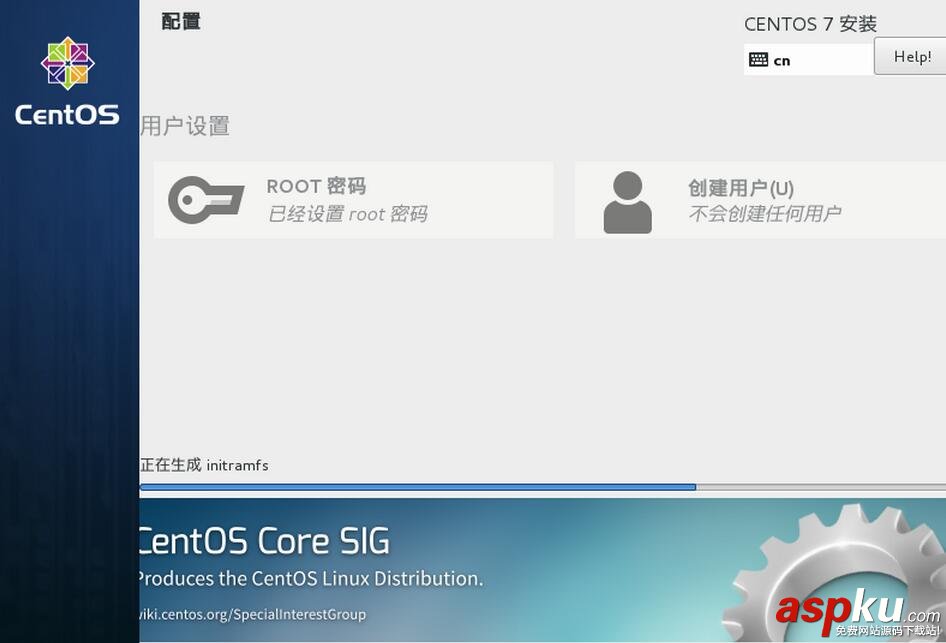The height and width of the screenshot is (643, 946).
Task: Click the wiki.centos.org/SpecialInterestGroup link
Action: pyautogui.click(x=252, y=614)
